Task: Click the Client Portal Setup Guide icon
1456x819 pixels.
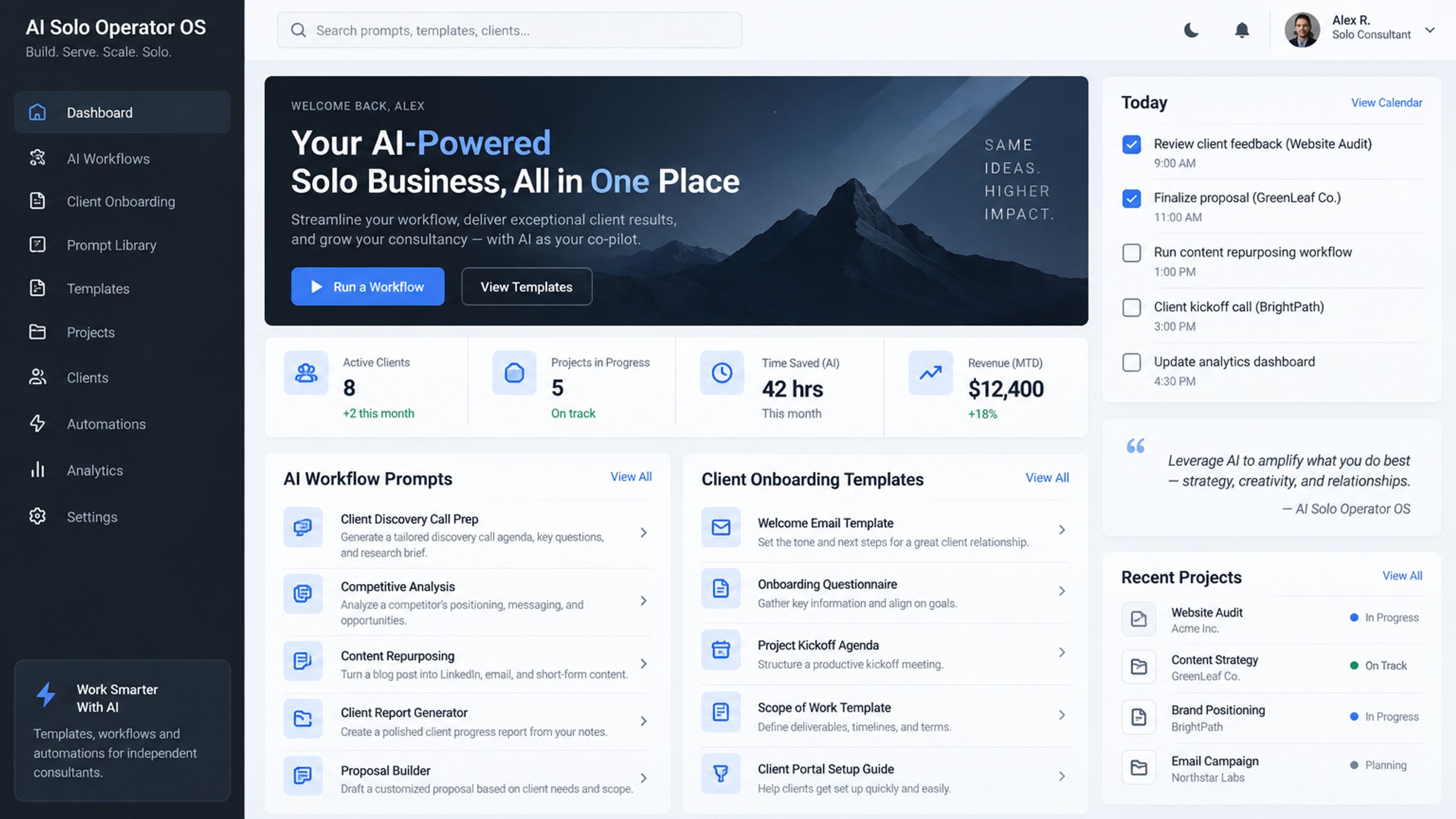Action: [721, 773]
